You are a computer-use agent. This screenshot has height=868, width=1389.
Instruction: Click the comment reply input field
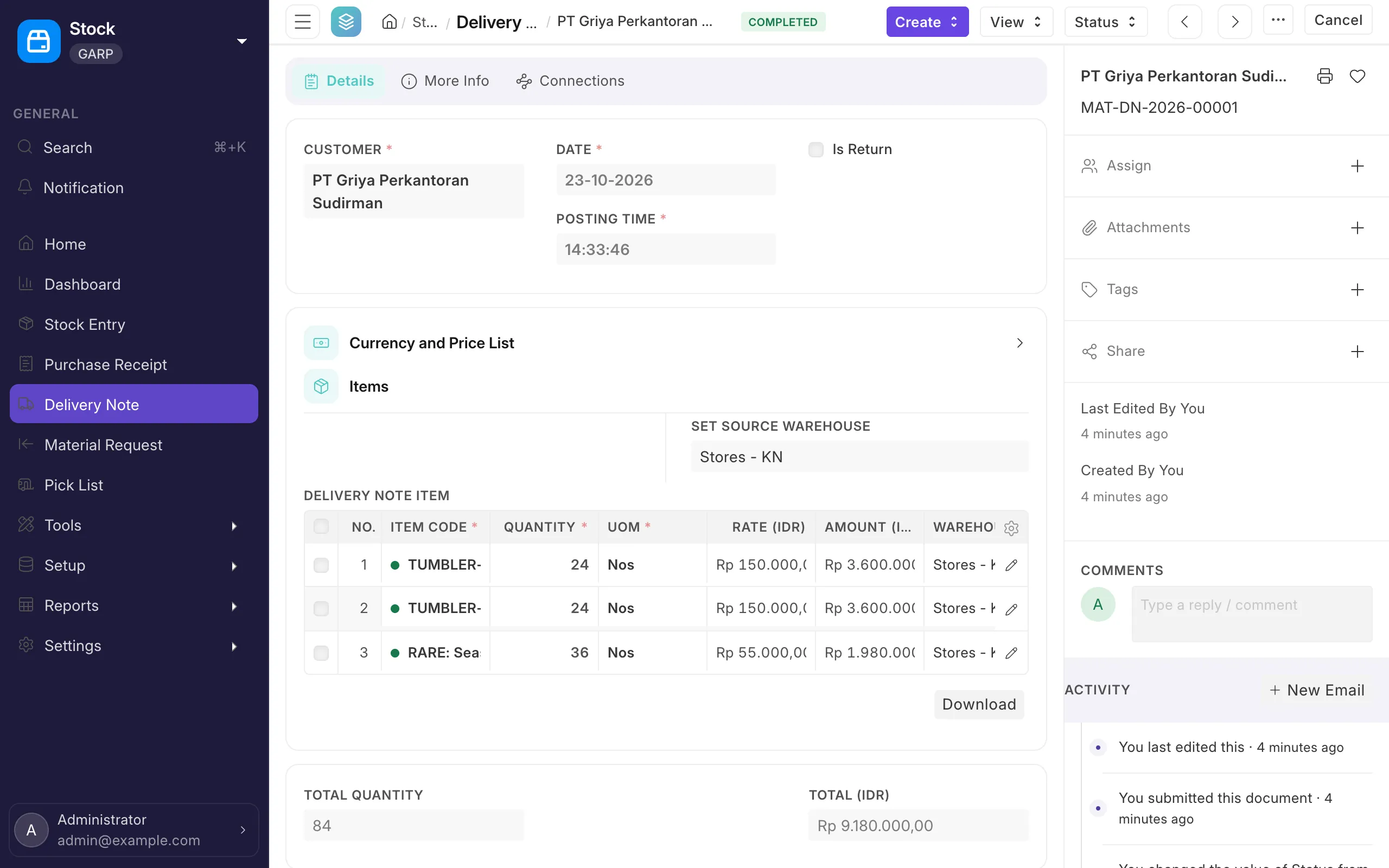pos(1252,614)
